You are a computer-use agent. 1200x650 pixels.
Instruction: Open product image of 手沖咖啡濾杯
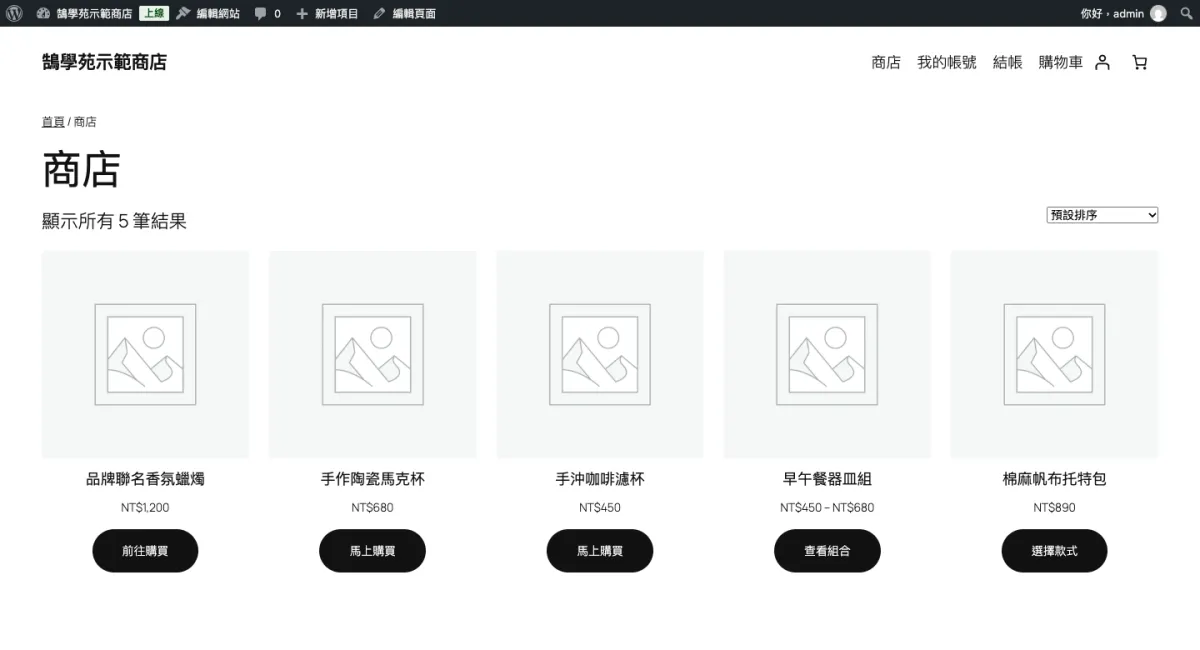click(x=600, y=355)
